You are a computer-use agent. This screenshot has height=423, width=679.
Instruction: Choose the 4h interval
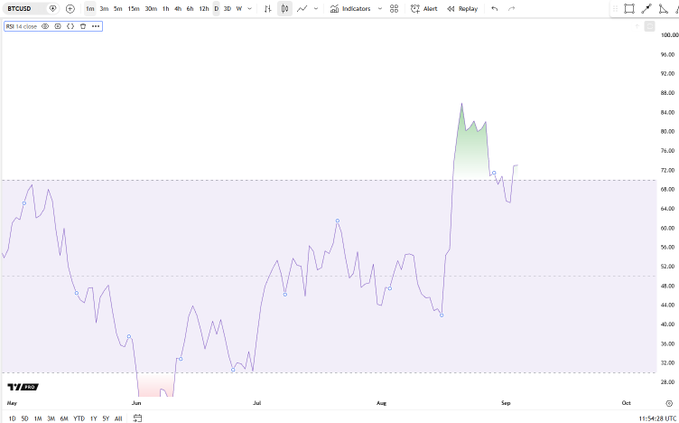(x=178, y=9)
